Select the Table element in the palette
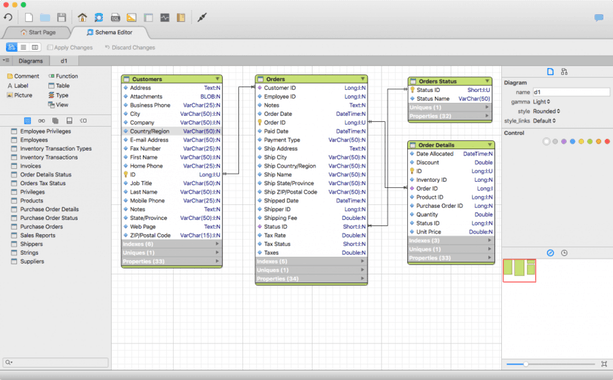Screen dimensions: 613x380 [x=59, y=86]
